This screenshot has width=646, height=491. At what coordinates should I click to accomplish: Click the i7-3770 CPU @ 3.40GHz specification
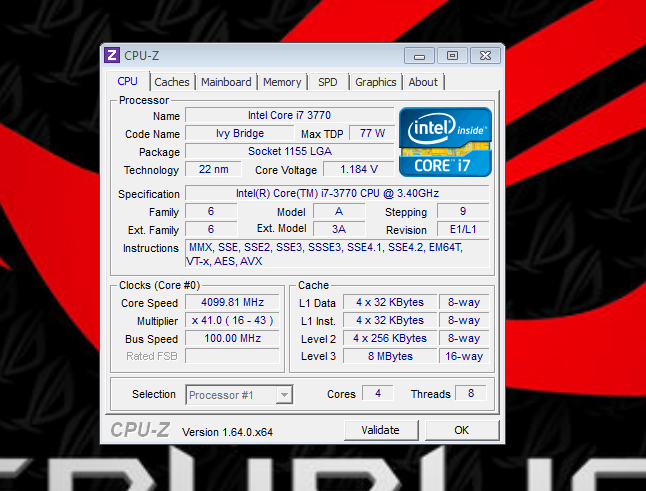point(337,193)
